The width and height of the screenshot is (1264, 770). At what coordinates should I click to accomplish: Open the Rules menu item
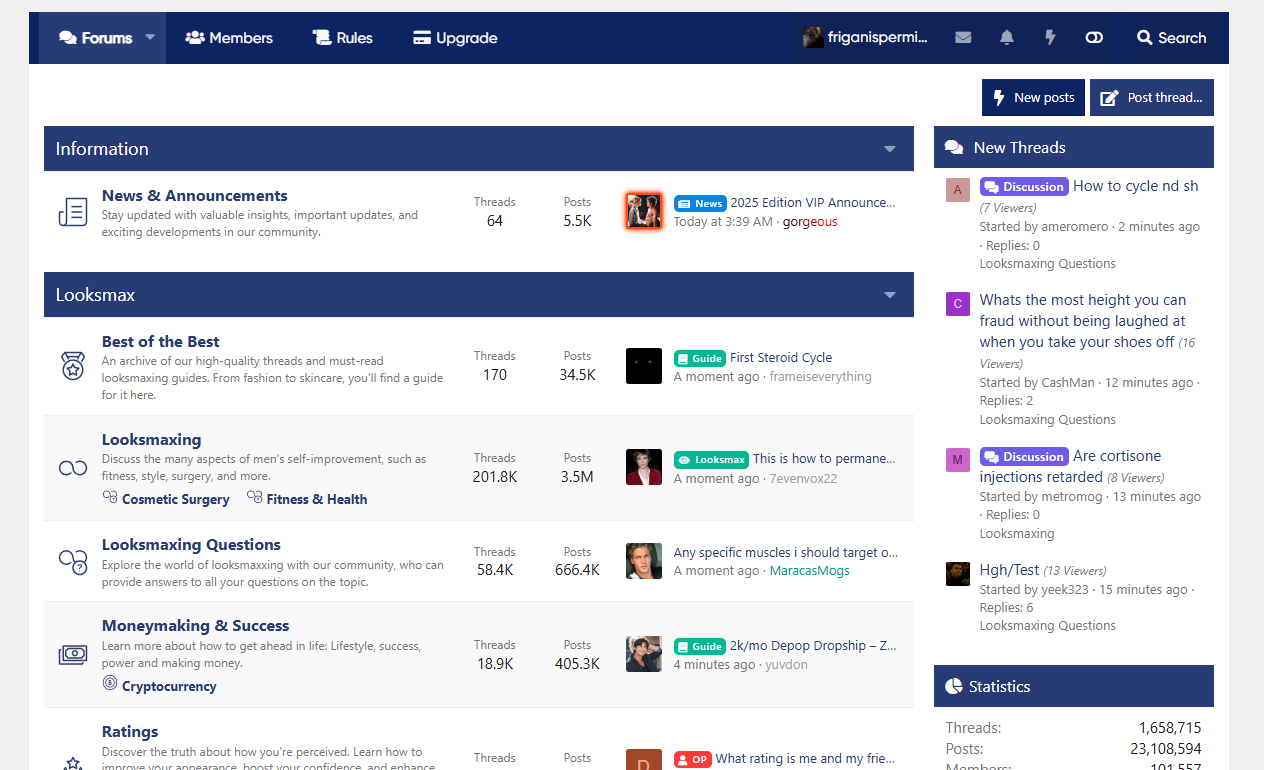coord(342,38)
